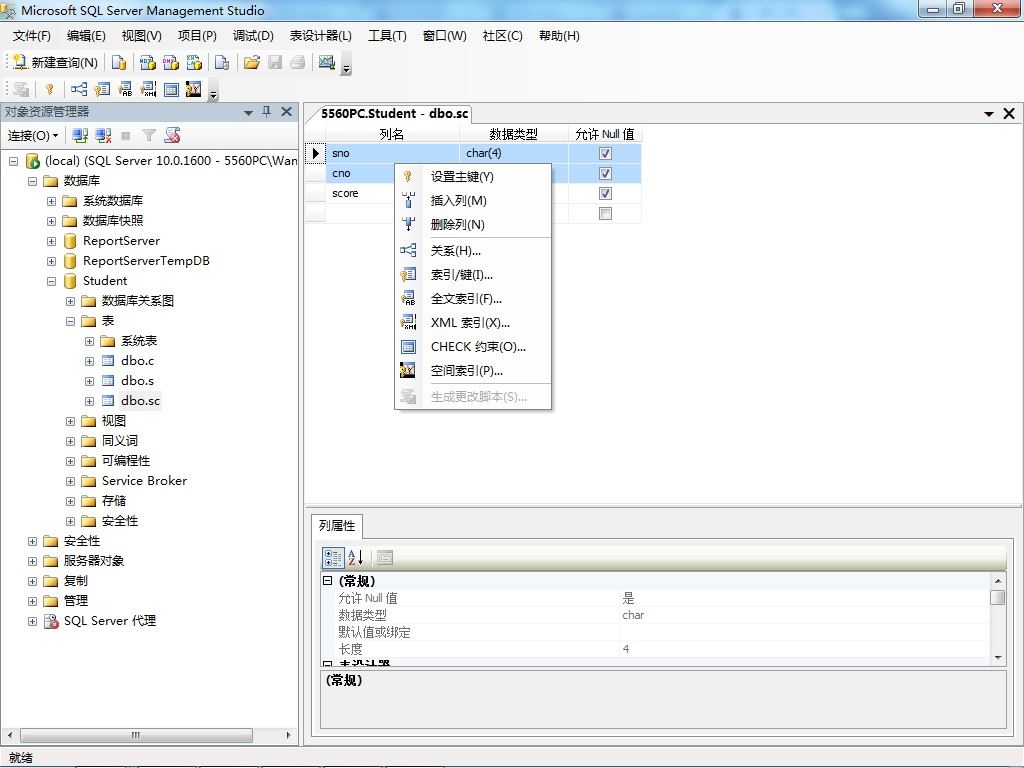This screenshot has width=1024, height=768.
Task: Select the SQL Server 代理 node
Action: point(110,621)
